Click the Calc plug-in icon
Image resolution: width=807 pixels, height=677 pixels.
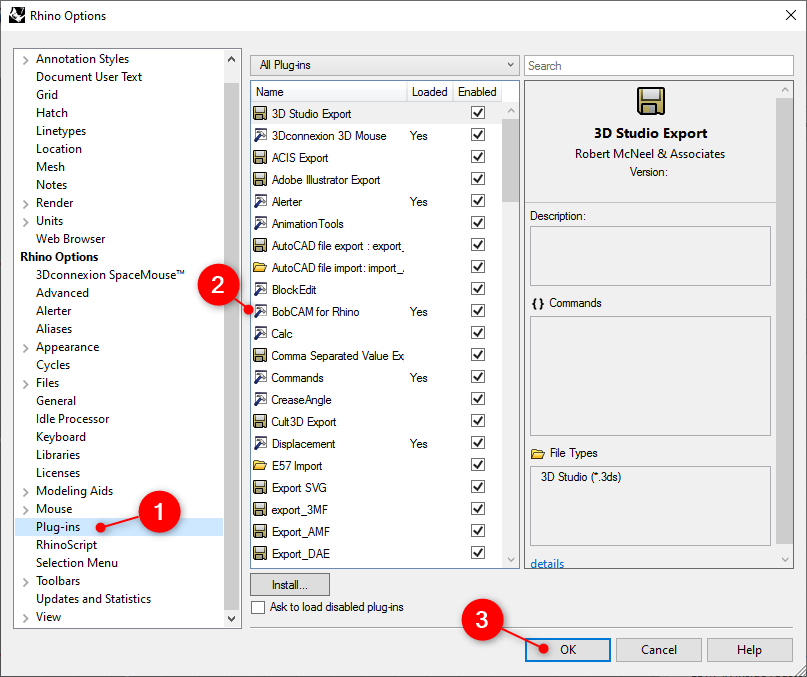260,334
